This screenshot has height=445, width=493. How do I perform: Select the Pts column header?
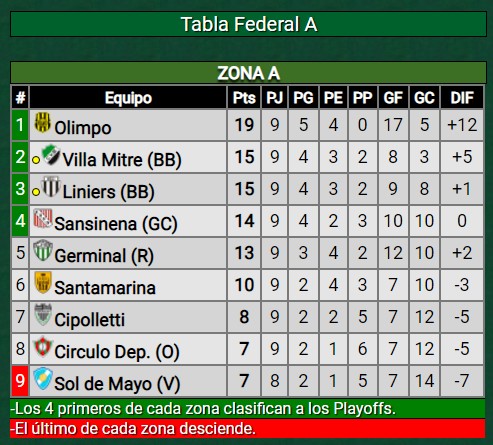tap(244, 98)
